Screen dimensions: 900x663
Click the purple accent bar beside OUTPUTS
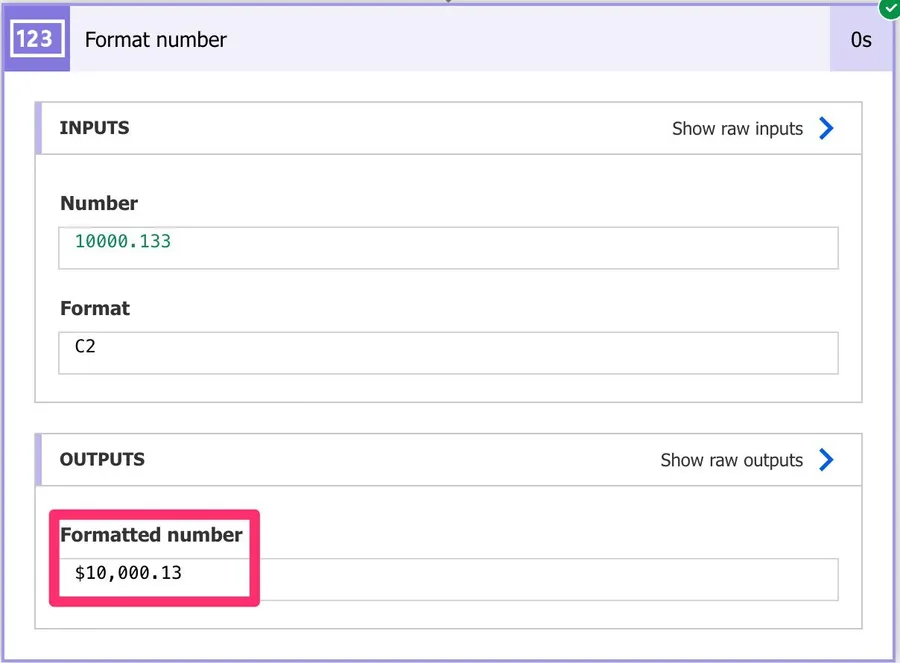point(38,460)
